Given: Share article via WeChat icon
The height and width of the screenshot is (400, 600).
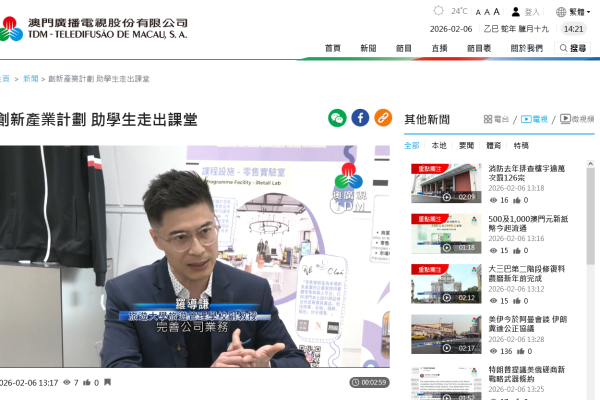Looking at the screenshot, I should pyautogui.click(x=337, y=118).
